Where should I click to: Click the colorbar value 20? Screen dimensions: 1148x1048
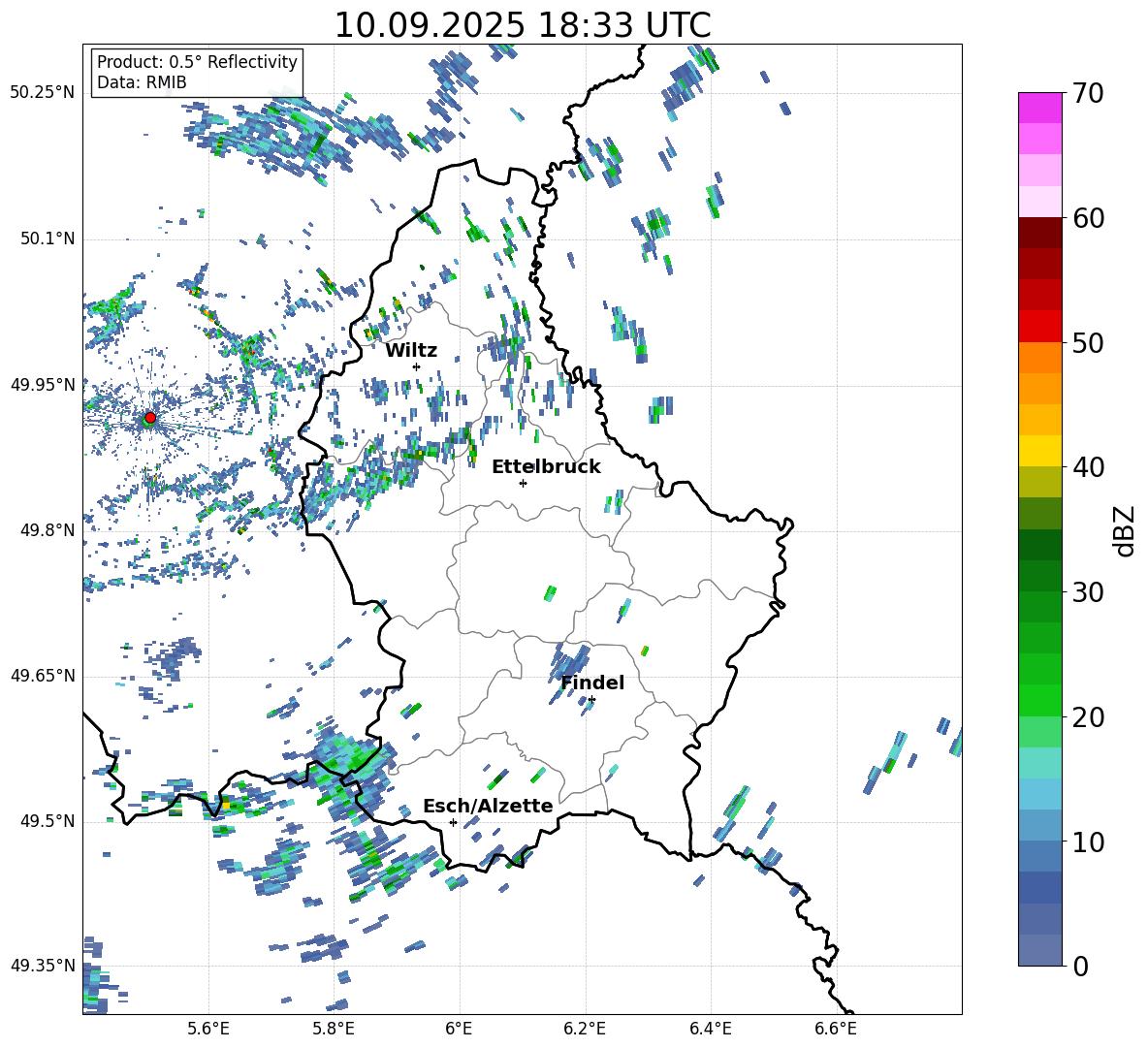(1088, 716)
